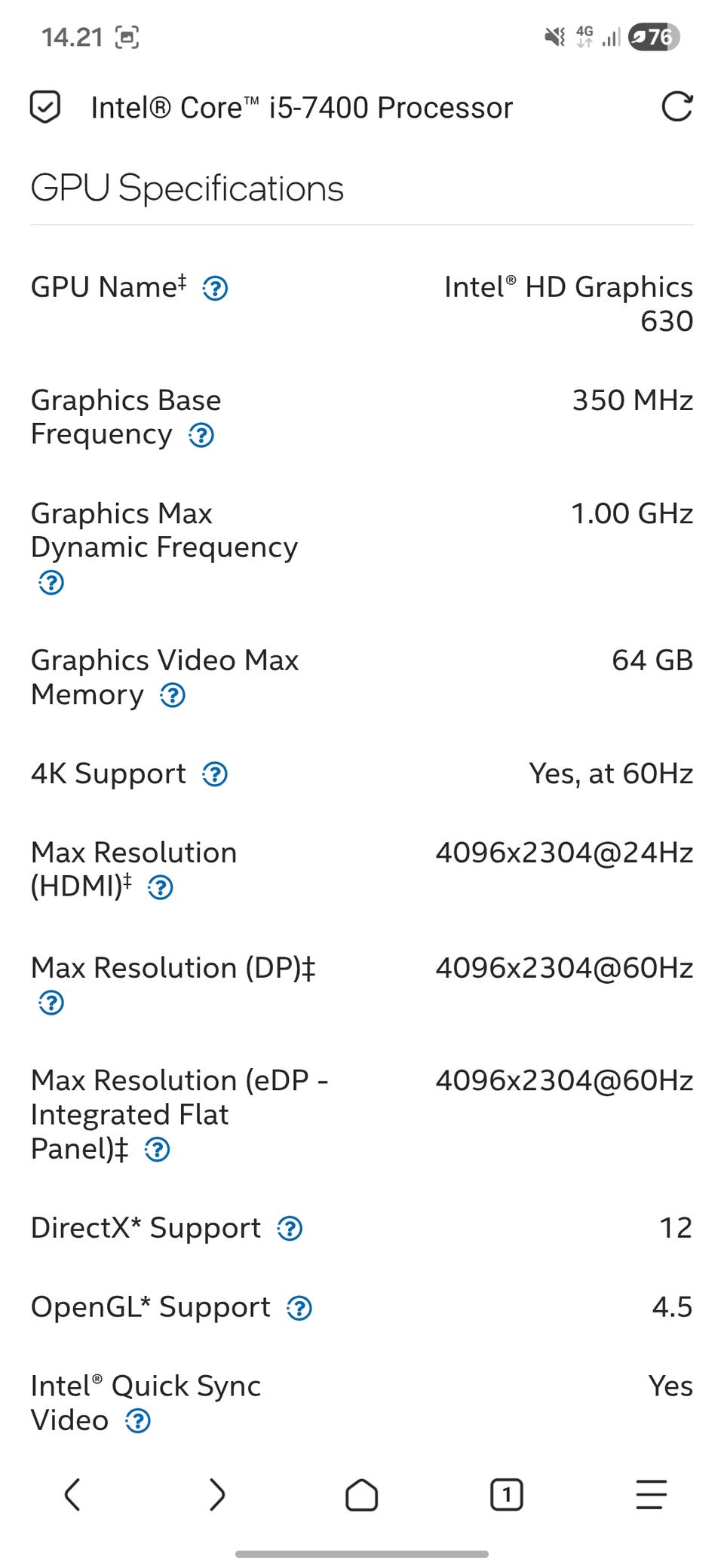724x1568 pixels.
Task: Tap the site security shield icon
Action: coord(45,107)
